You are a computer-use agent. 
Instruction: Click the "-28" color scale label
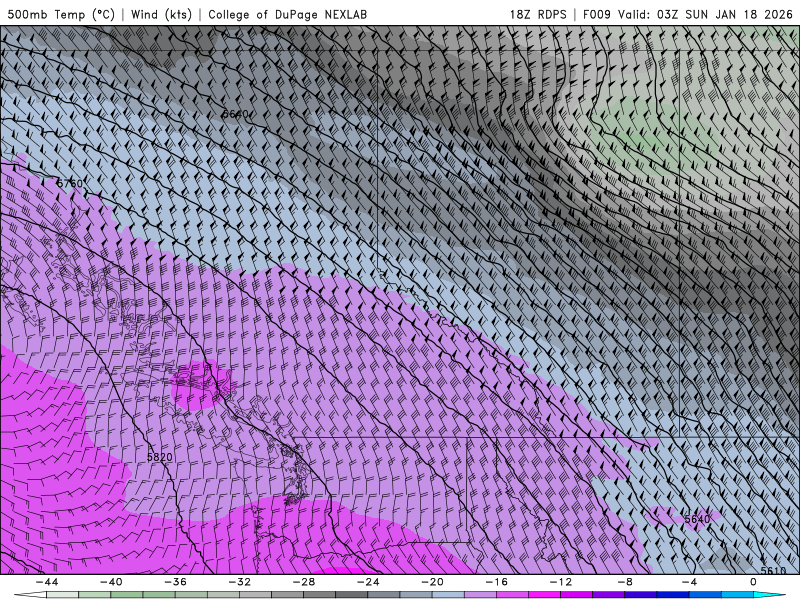pyautogui.click(x=304, y=582)
